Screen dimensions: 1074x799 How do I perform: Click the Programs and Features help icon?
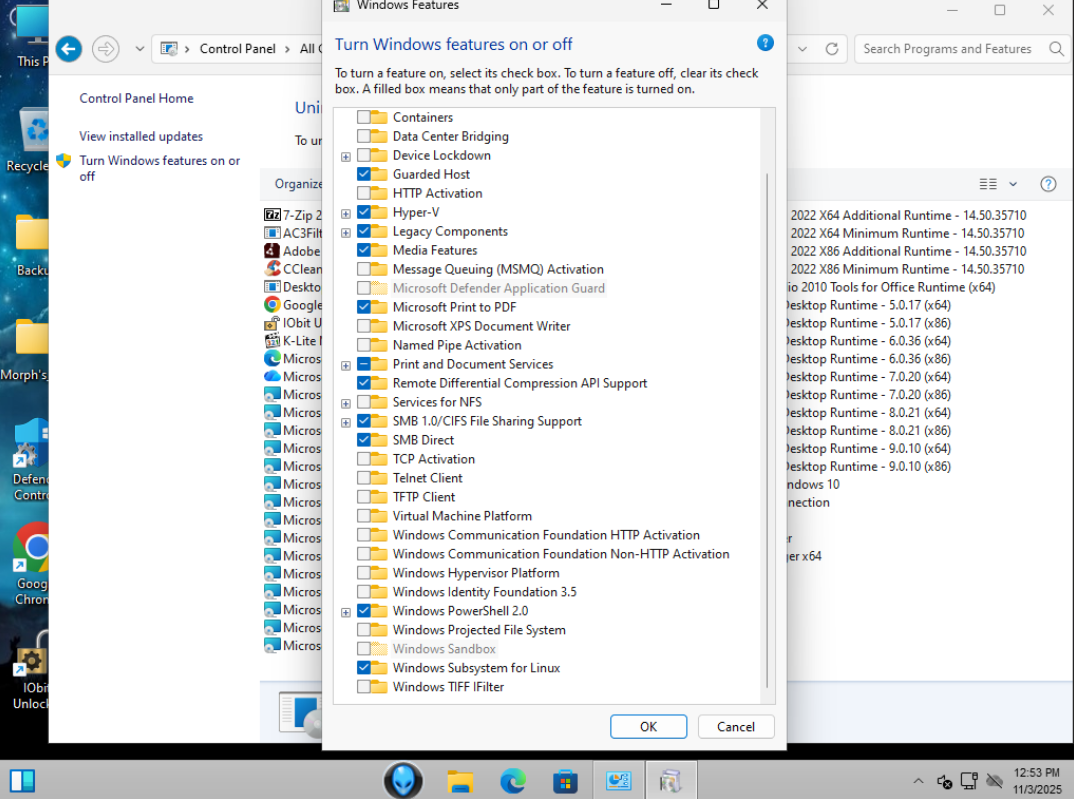point(1048,184)
